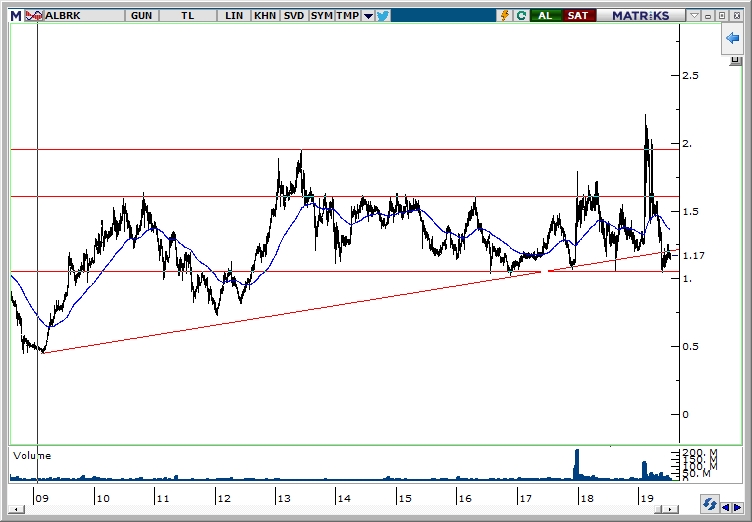This screenshot has width=752, height=522.
Task: Click the blue back arrow icon
Action: click(x=732, y=38)
